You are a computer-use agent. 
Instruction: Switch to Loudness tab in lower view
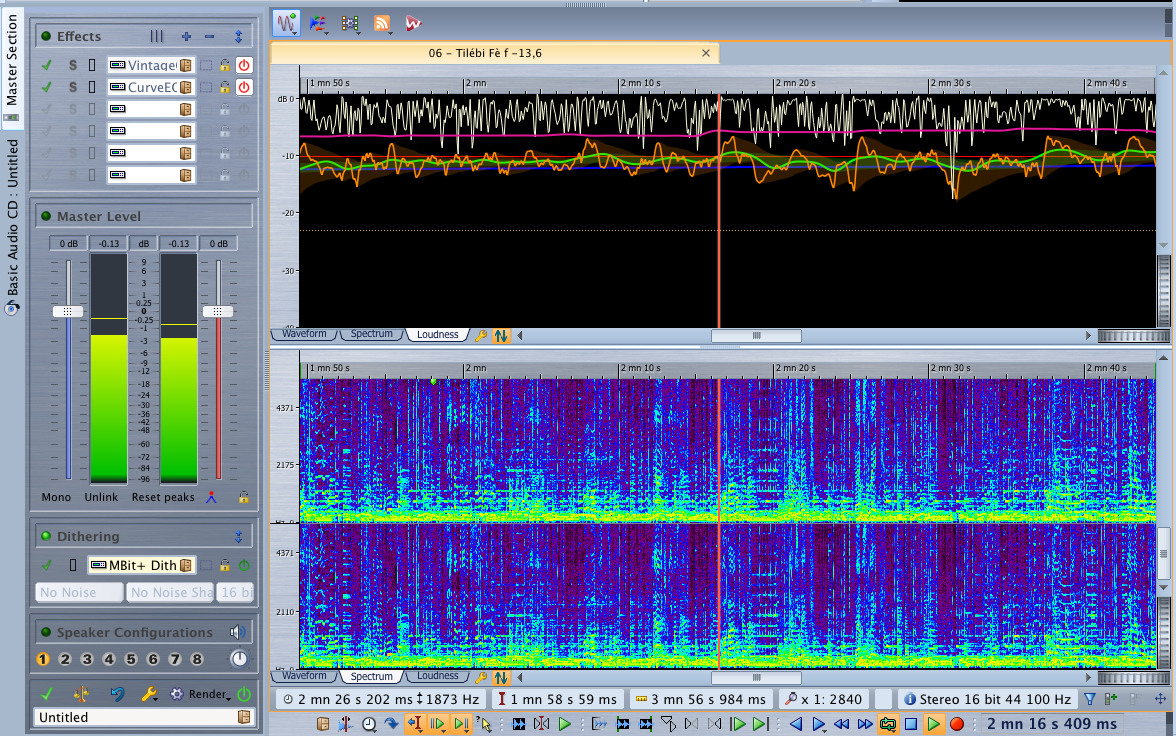437,676
